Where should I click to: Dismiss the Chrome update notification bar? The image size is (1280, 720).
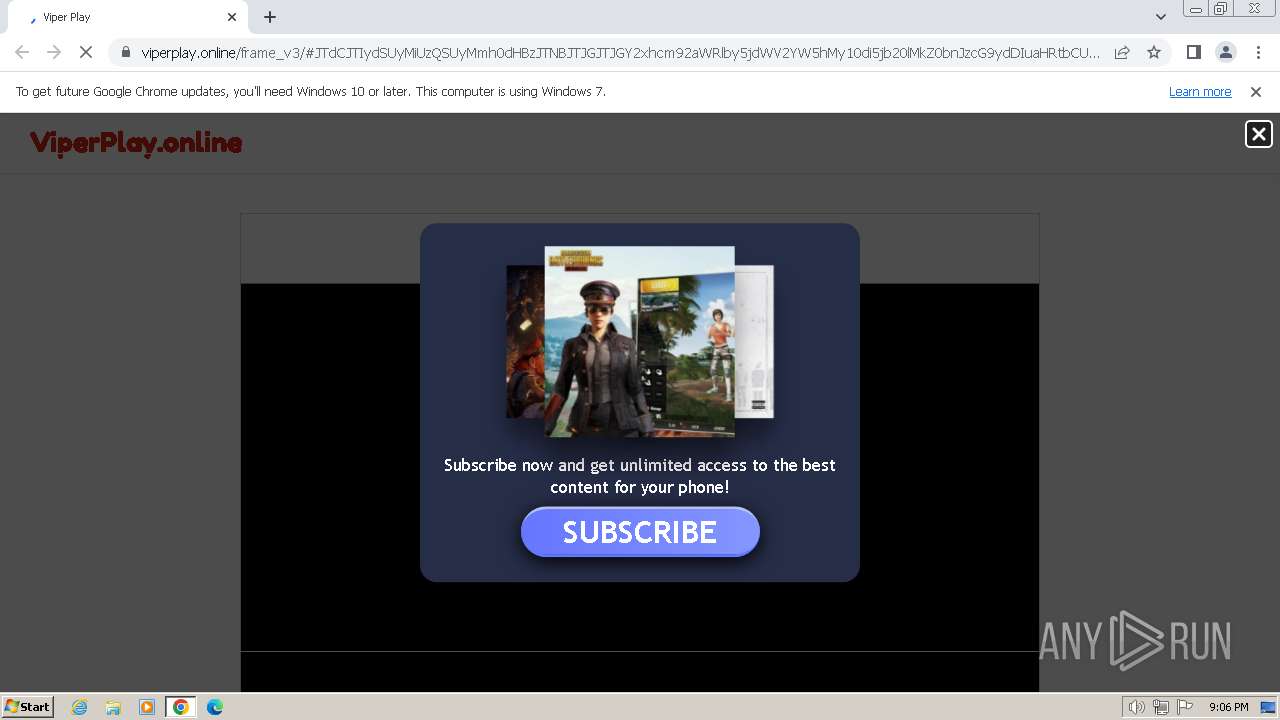pos(1256,91)
